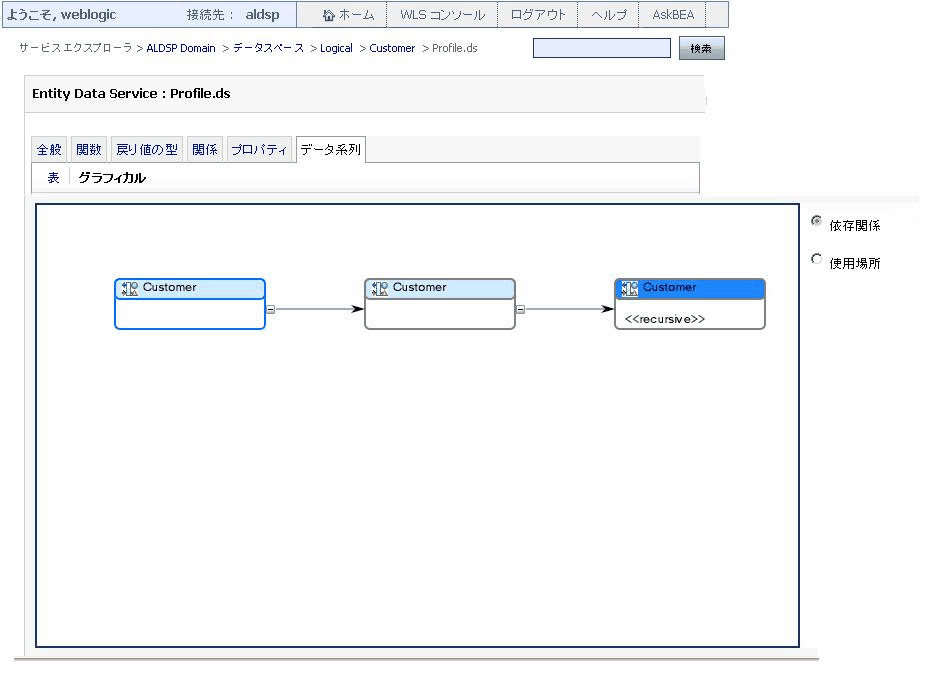This screenshot has width=937, height=673.
Task: Open the WLS コンソール link
Action: point(442,15)
